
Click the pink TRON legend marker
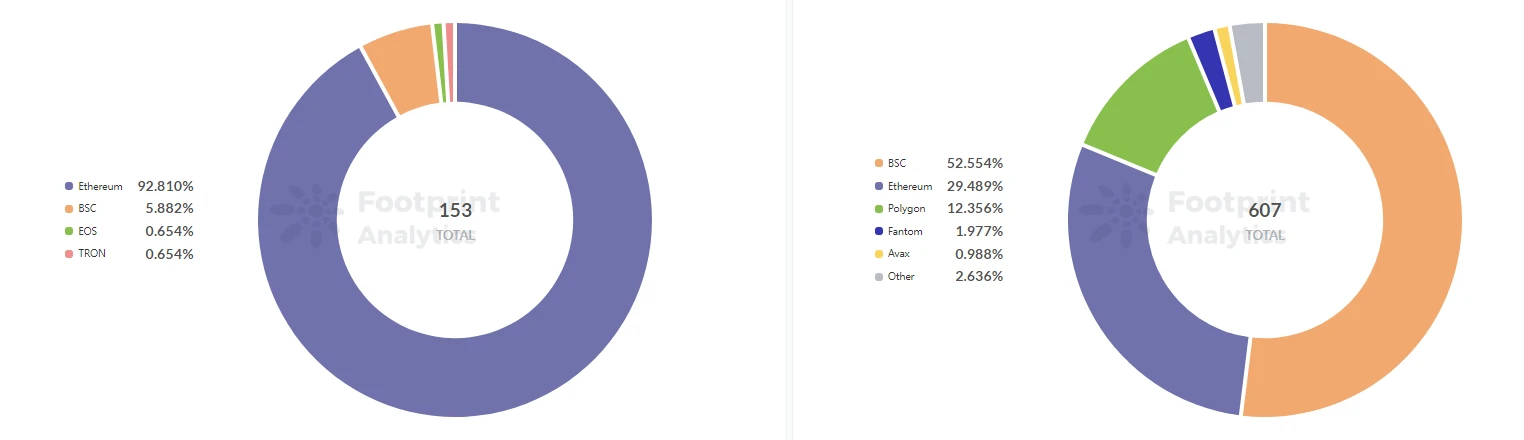tap(69, 254)
